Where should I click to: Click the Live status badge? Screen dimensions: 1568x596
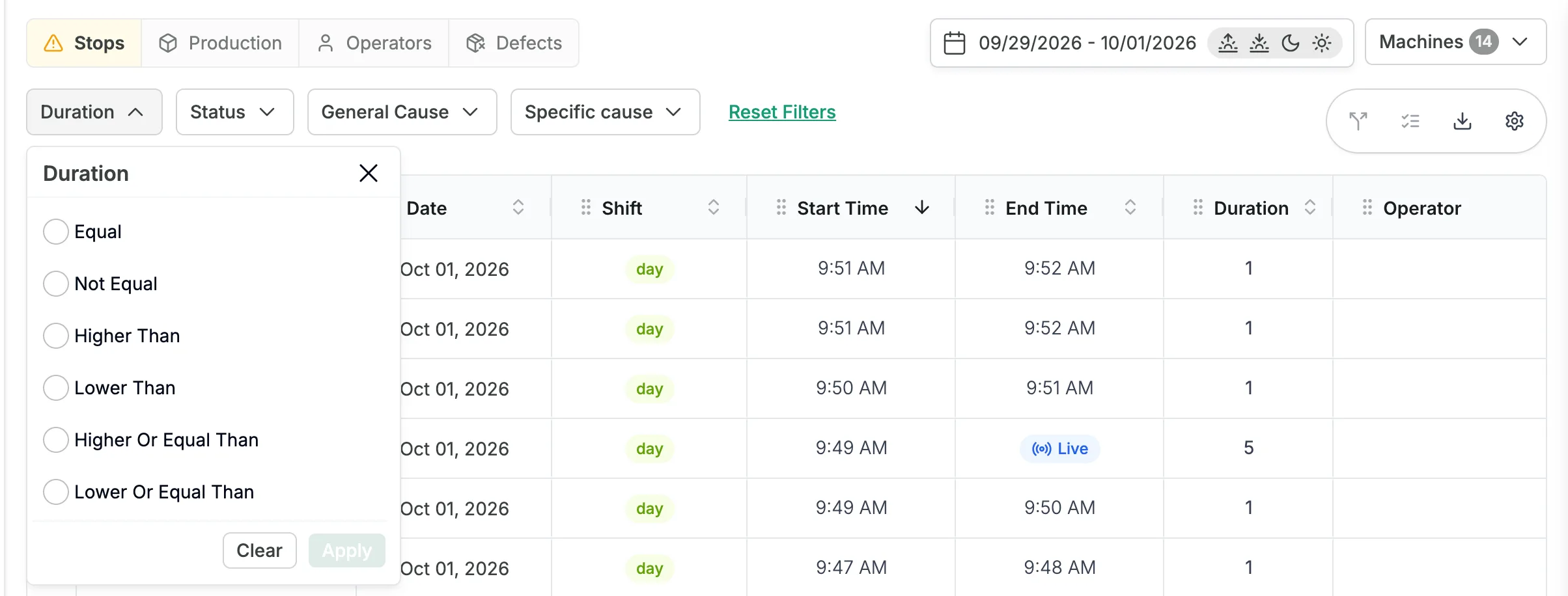point(1060,448)
